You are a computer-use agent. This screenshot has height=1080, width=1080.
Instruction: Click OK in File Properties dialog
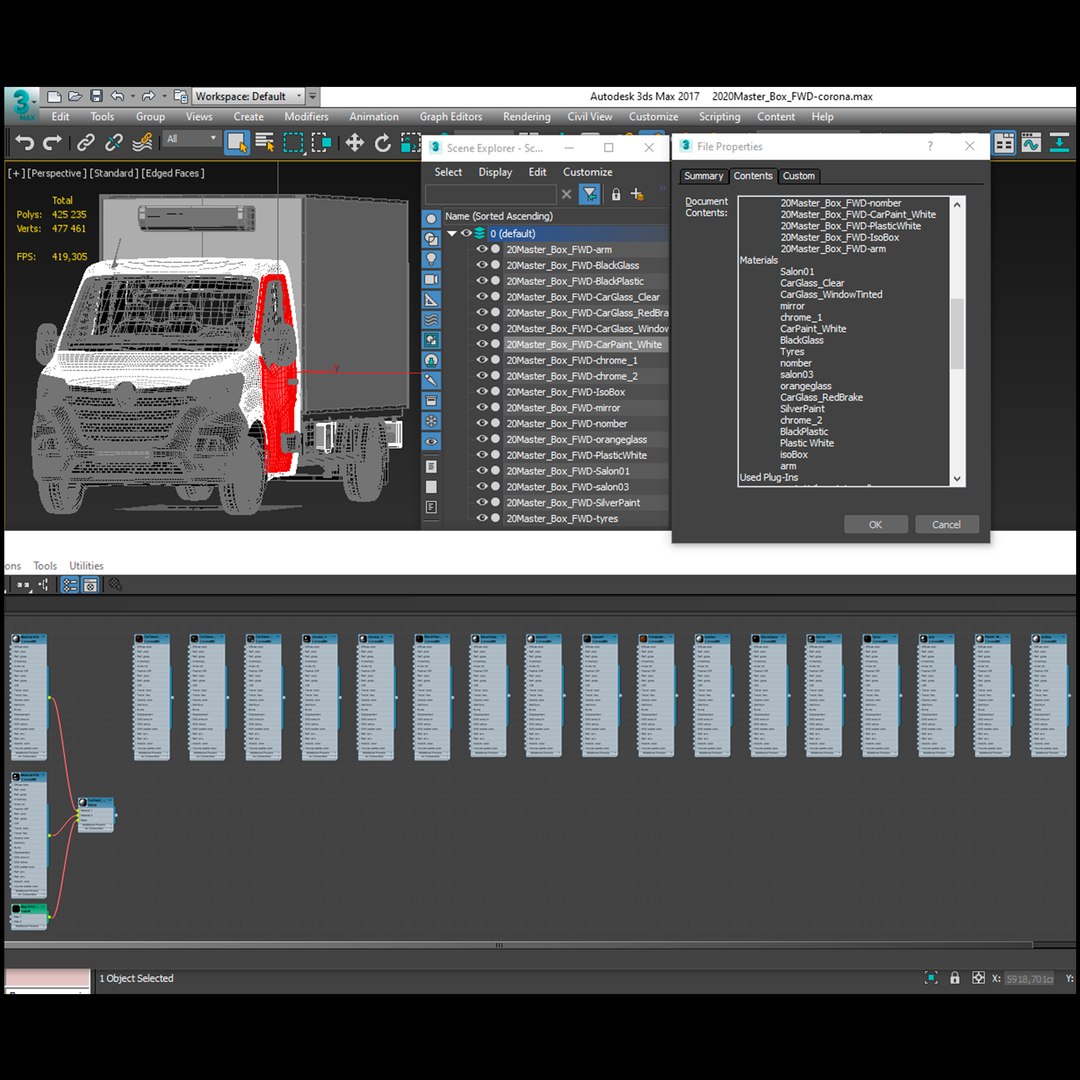(875, 525)
